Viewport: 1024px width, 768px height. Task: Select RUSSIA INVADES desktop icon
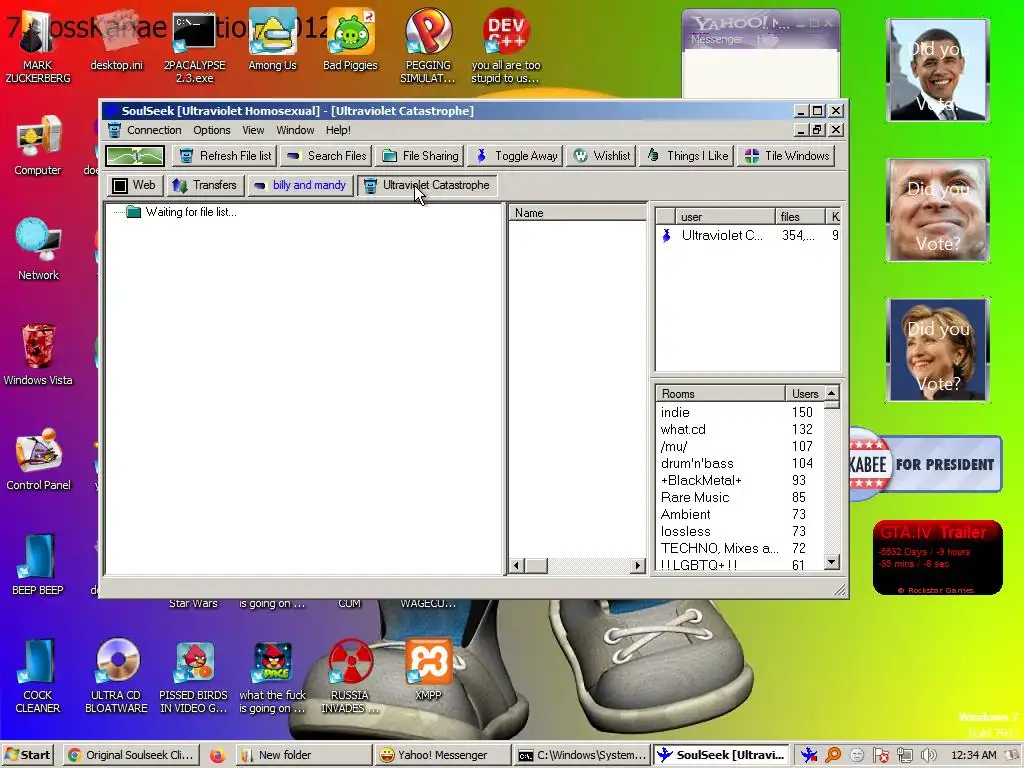349,677
